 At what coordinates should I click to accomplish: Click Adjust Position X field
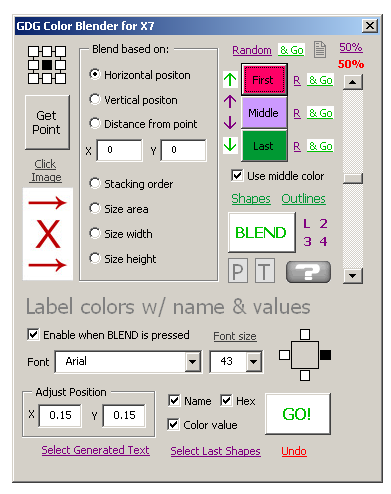point(60,415)
